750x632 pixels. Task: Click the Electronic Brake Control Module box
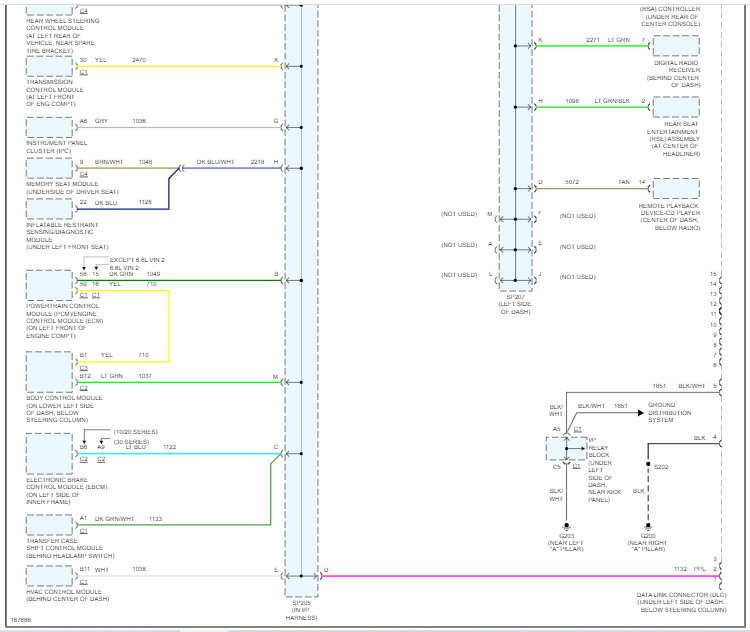click(49, 454)
